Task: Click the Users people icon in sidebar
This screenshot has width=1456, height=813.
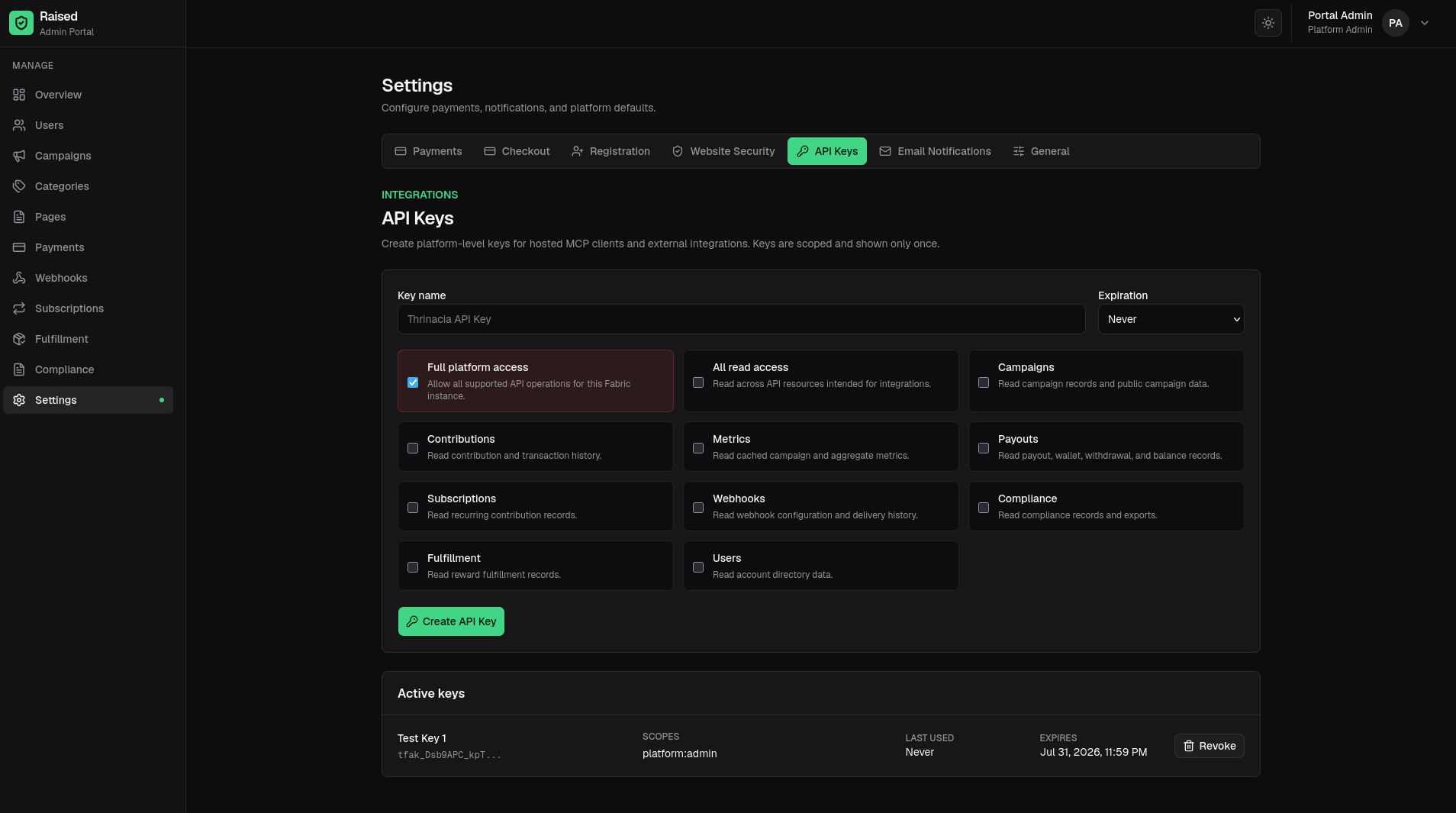Action: coord(19,125)
